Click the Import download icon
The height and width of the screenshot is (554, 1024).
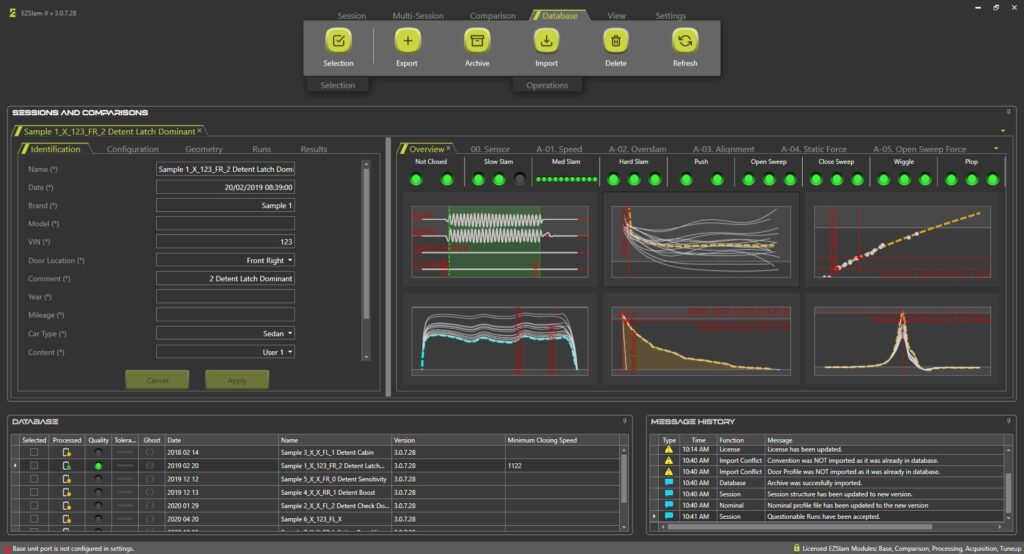pos(546,41)
